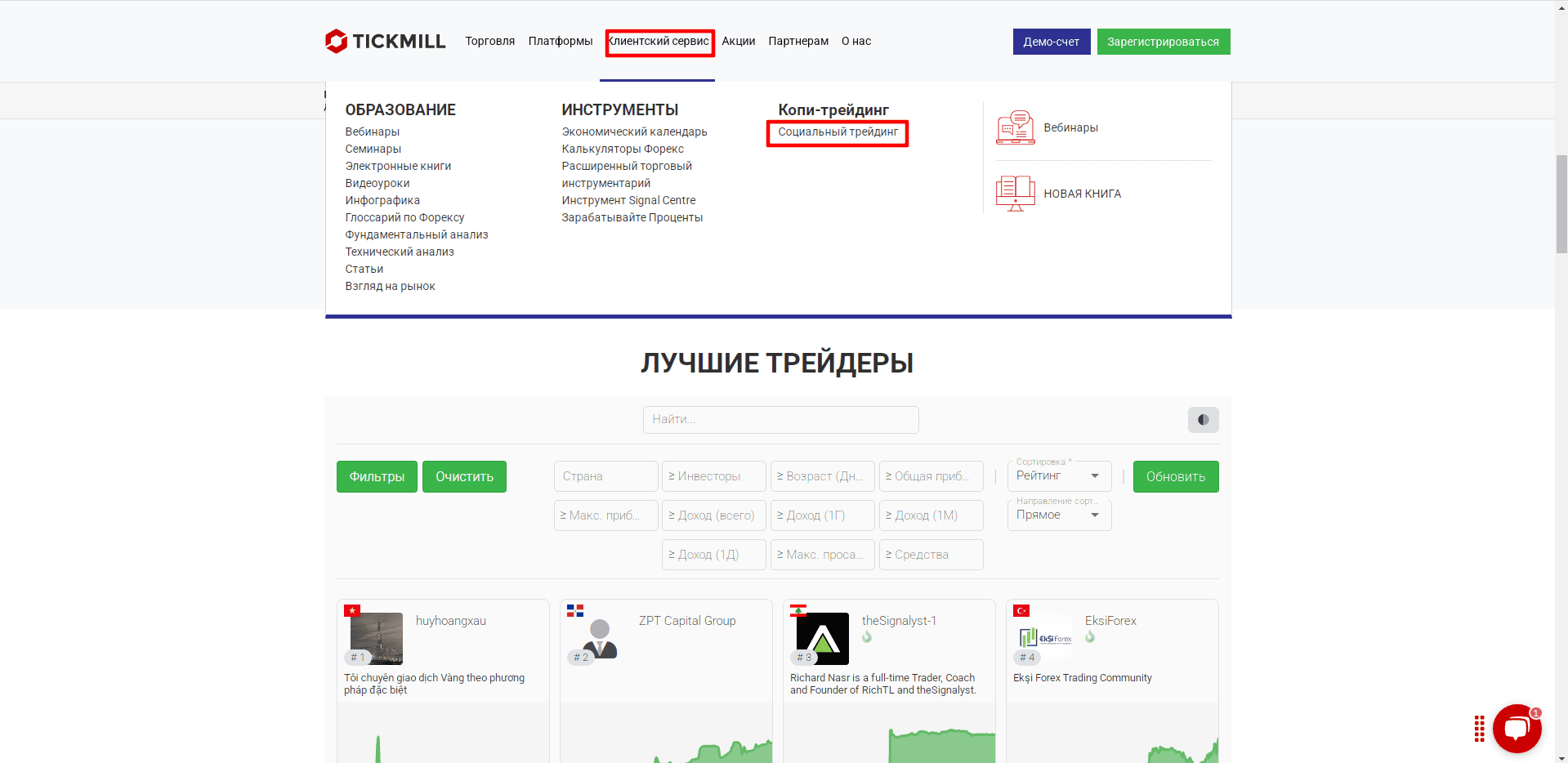The height and width of the screenshot is (763, 1568).
Task: Open the Платформы menu
Action: (x=561, y=41)
